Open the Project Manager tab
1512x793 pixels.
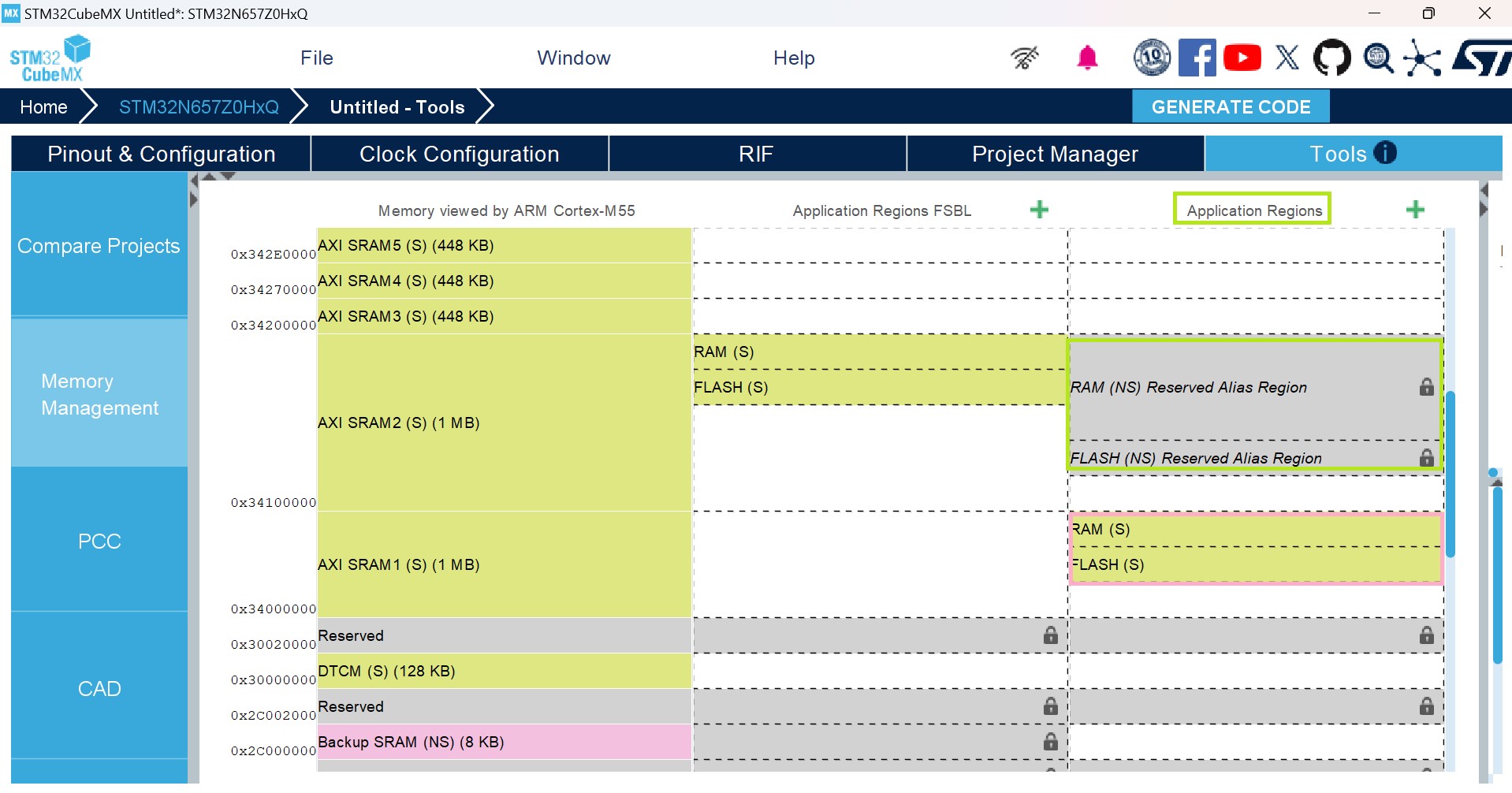[x=1055, y=154]
